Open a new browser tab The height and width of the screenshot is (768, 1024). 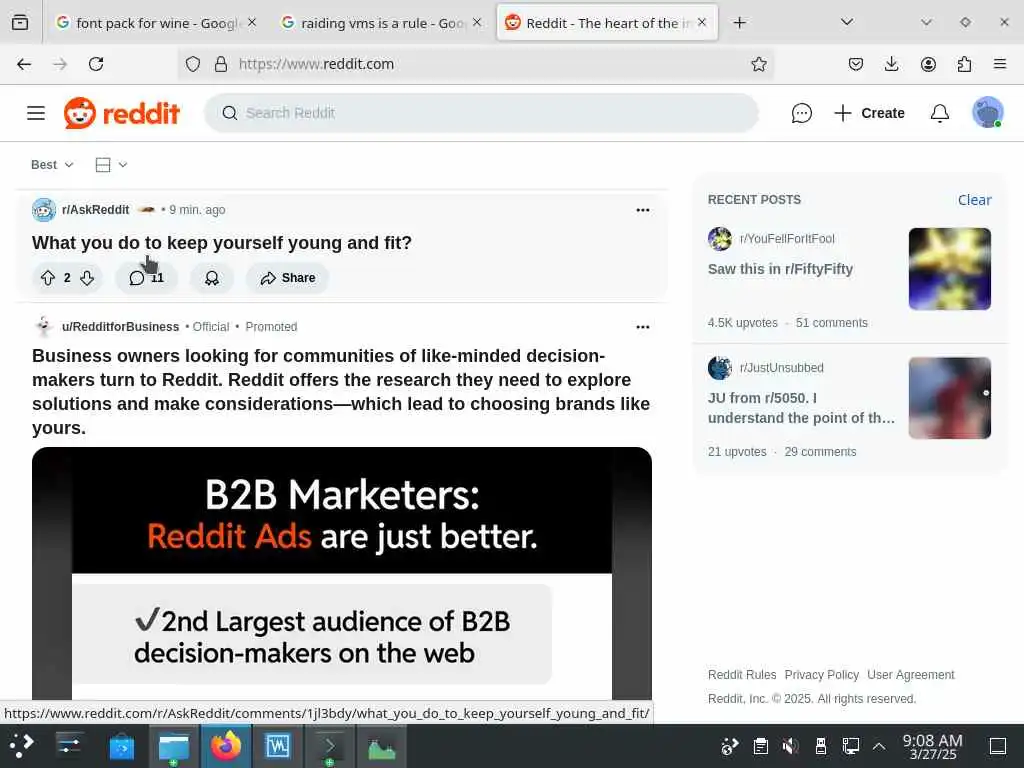click(739, 23)
